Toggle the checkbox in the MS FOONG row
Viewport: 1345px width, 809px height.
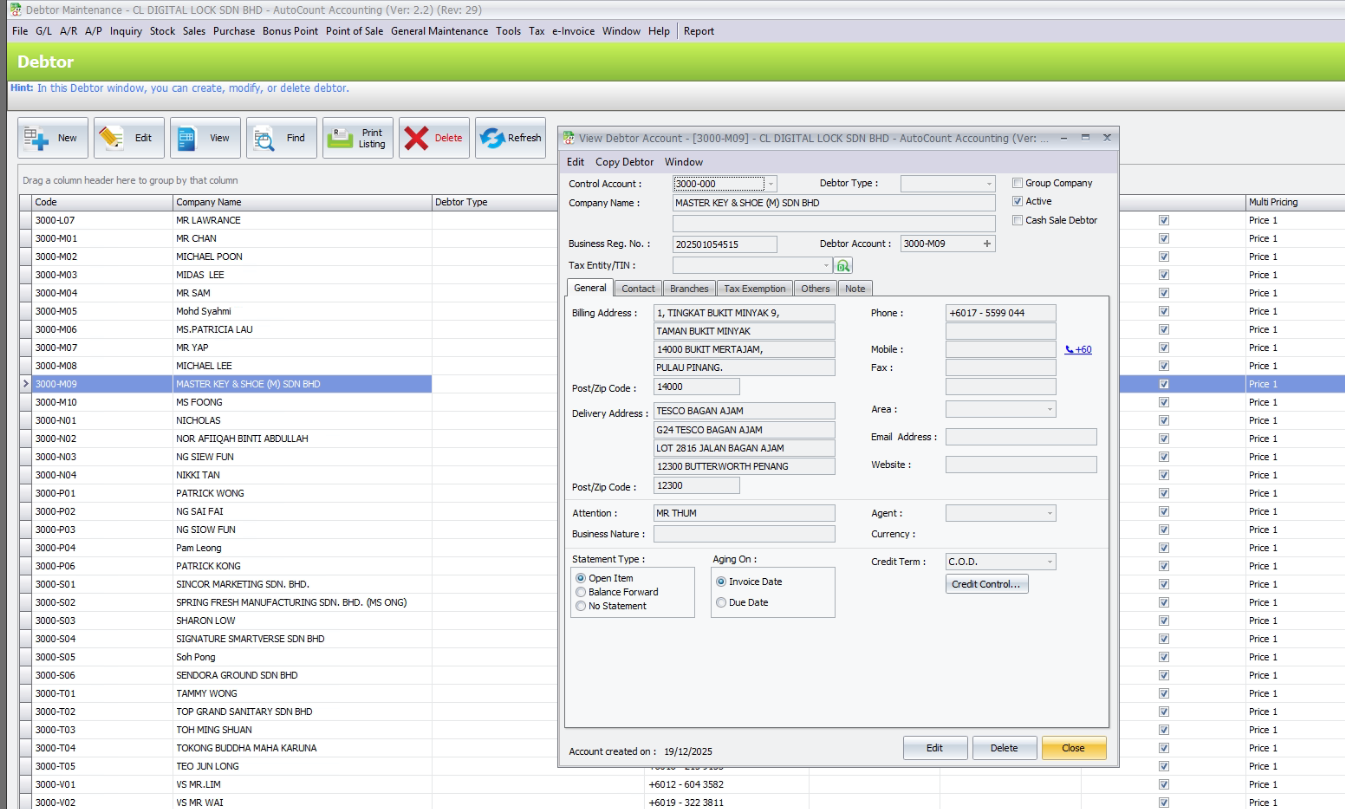[1163, 402]
